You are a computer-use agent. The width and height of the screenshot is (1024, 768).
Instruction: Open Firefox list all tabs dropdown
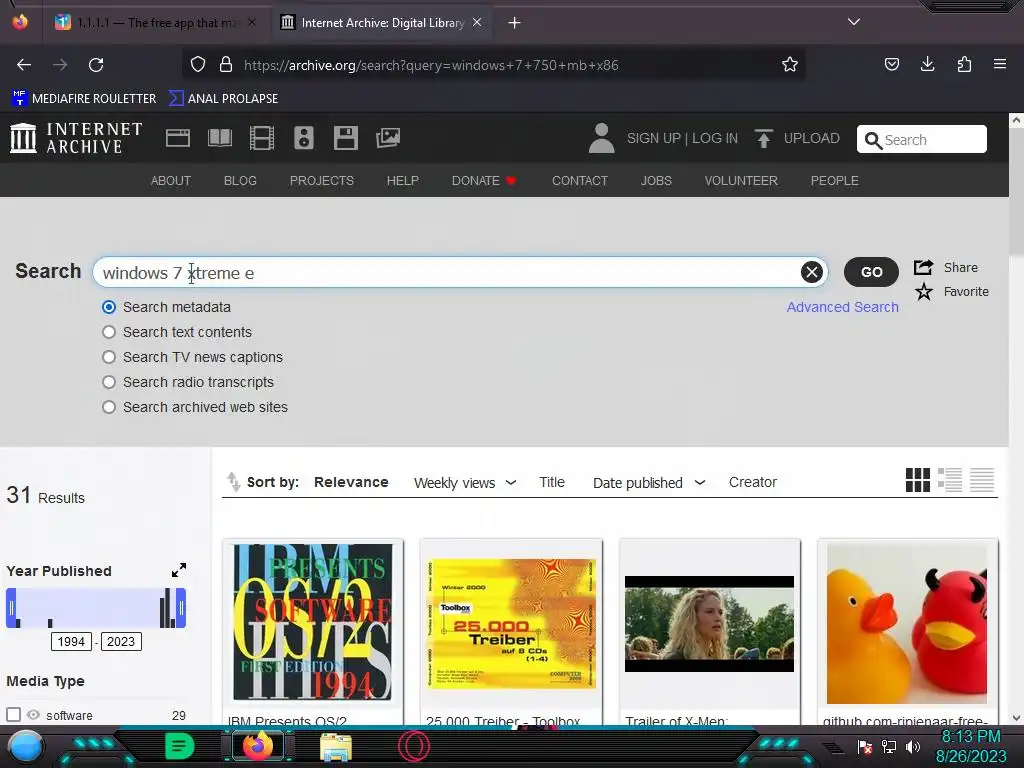(854, 22)
